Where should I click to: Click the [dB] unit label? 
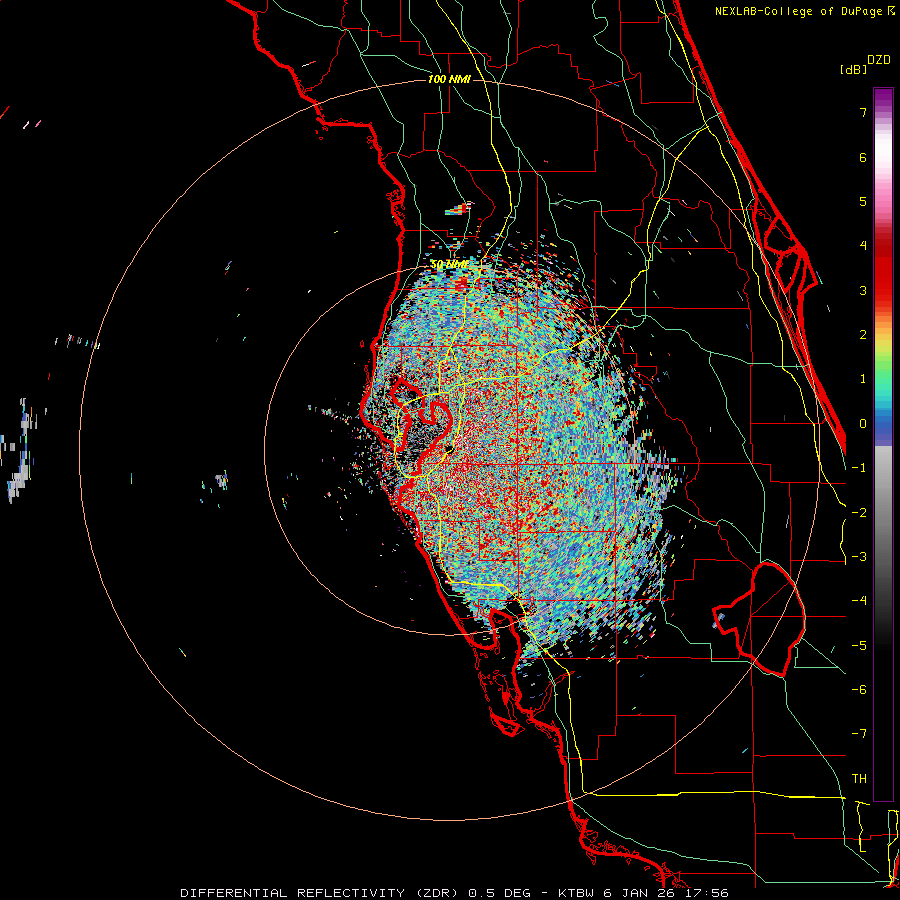(854, 69)
